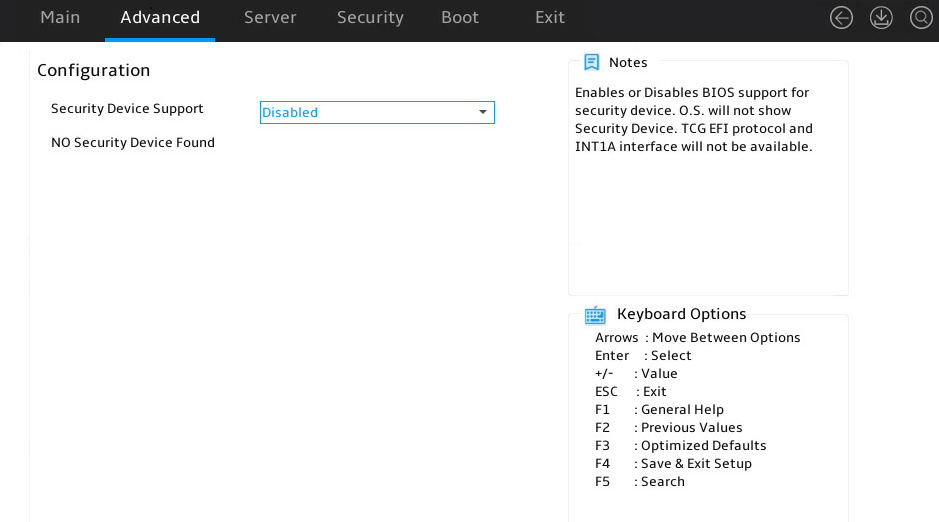Expand the Disabled dropdown arrow
The image size is (939, 522).
[483, 112]
